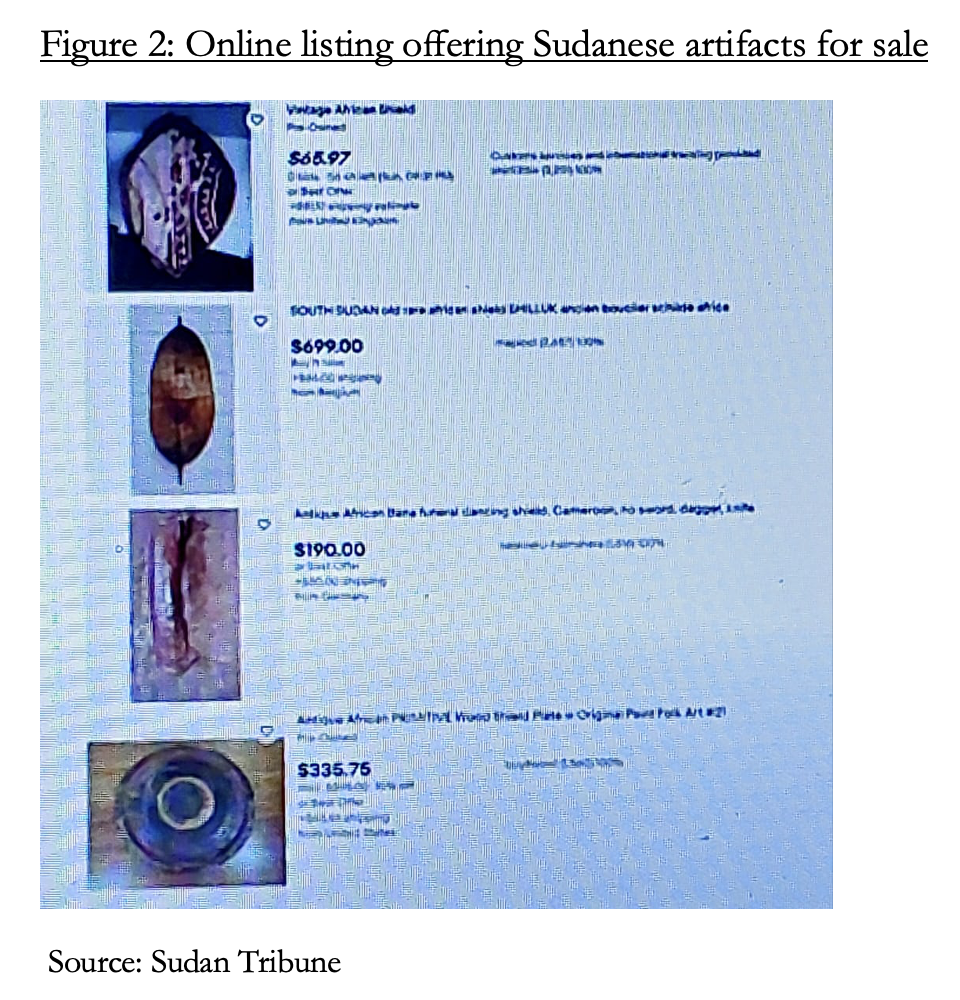
Task: Click seller feedback link on the $190.00 listing
Action: (x=581, y=544)
